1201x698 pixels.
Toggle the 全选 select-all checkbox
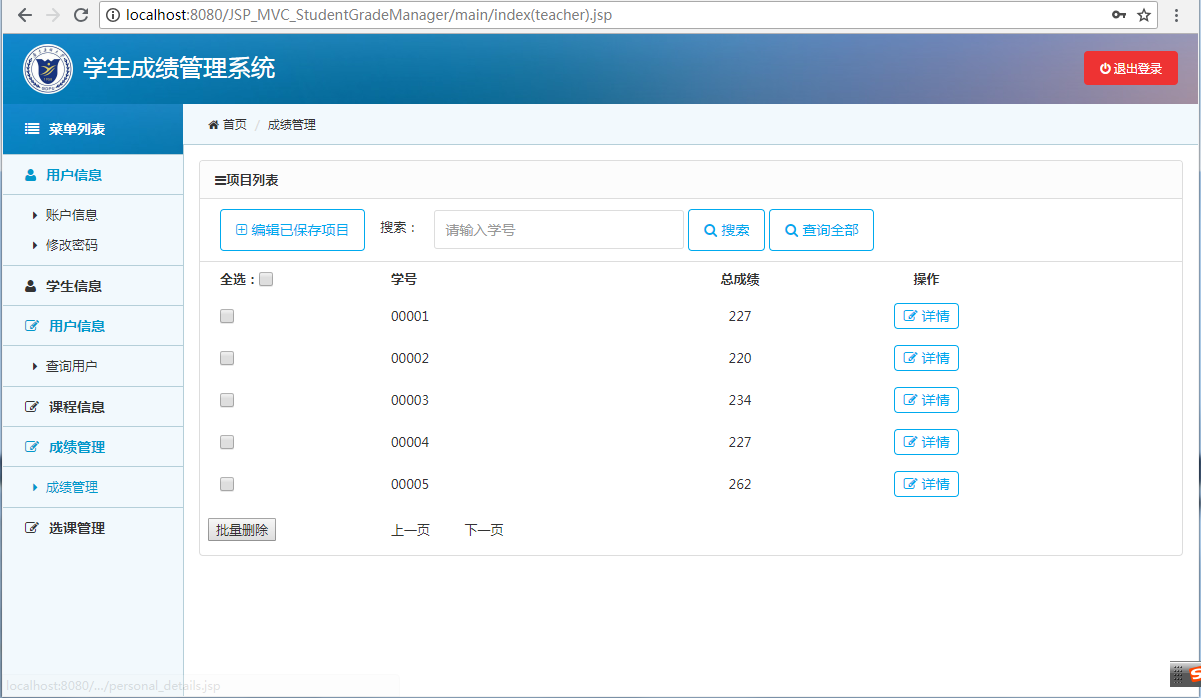point(266,280)
